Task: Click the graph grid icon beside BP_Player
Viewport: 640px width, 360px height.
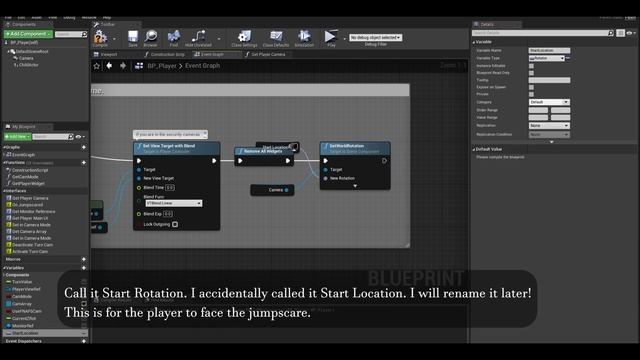Action: (x=139, y=66)
